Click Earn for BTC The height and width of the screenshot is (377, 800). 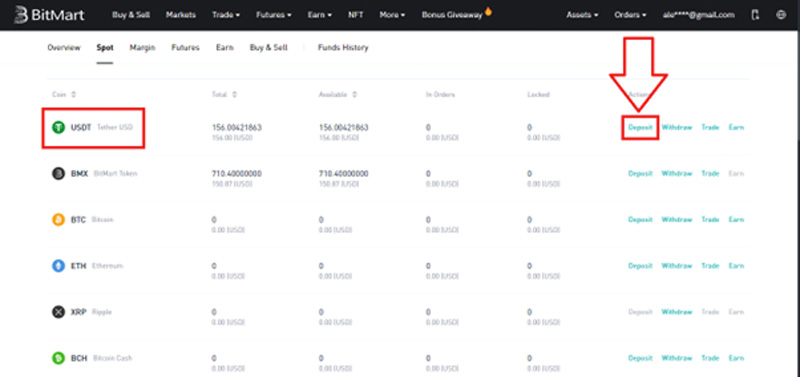click(736, 219)
